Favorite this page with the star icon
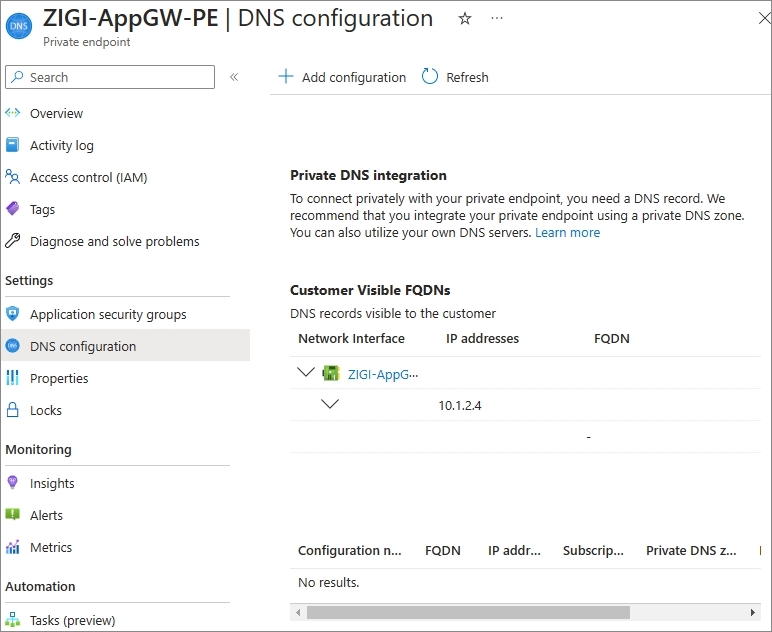772x632 pixels. point(465,19)
